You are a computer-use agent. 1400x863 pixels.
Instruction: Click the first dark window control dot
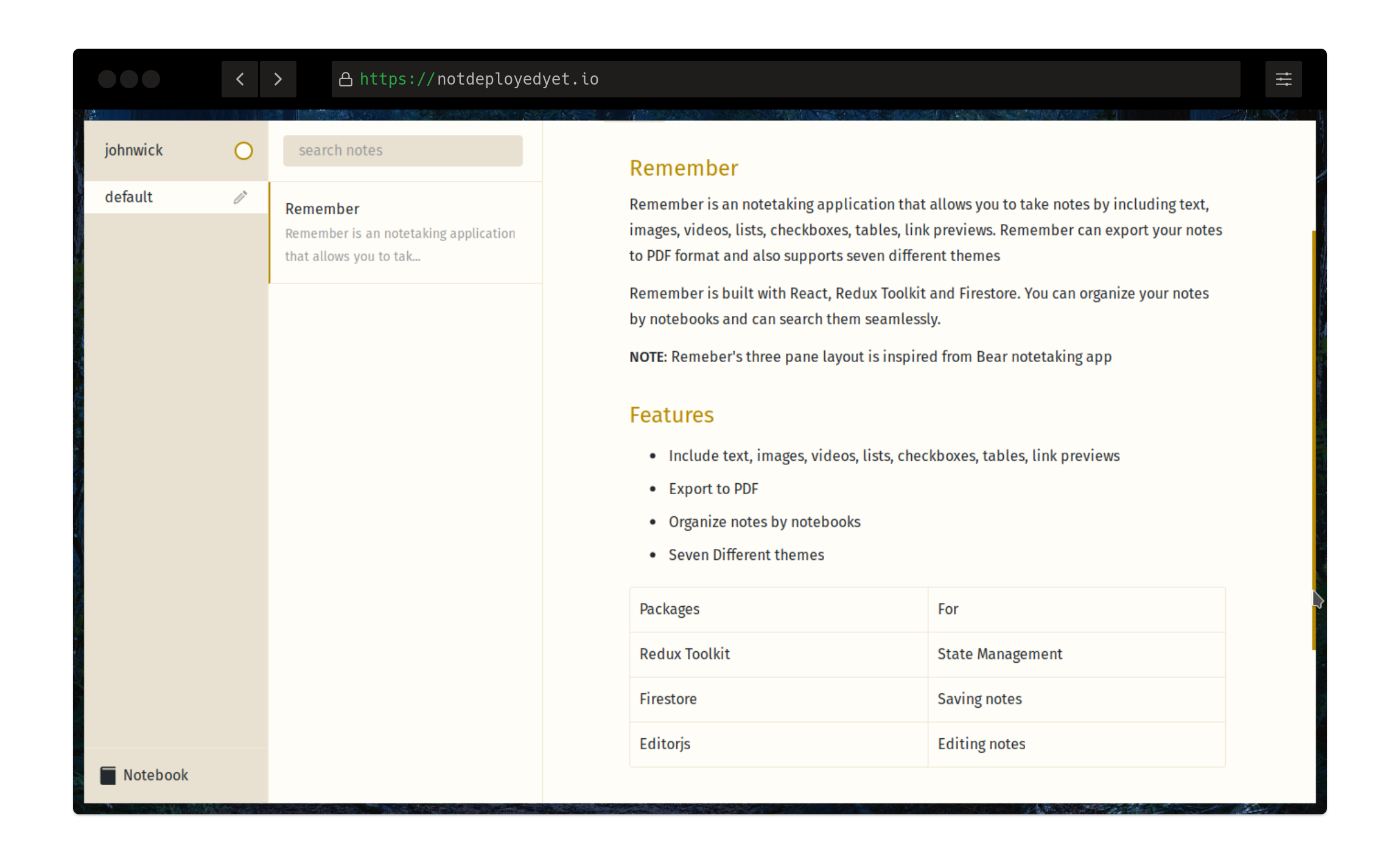(x=107, y=79)
